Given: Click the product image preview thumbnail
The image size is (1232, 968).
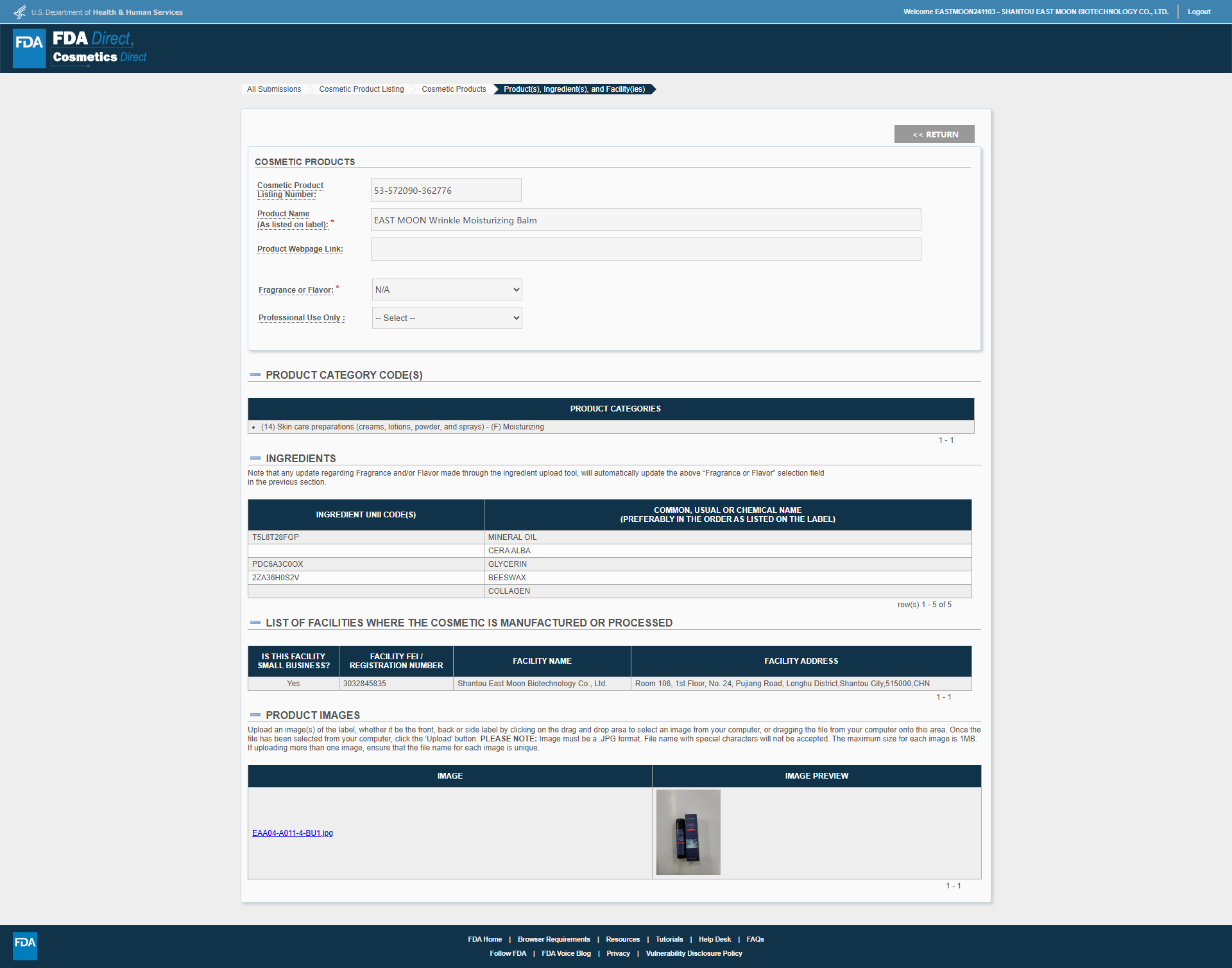Looking at the screenshot, I should 688,832.
